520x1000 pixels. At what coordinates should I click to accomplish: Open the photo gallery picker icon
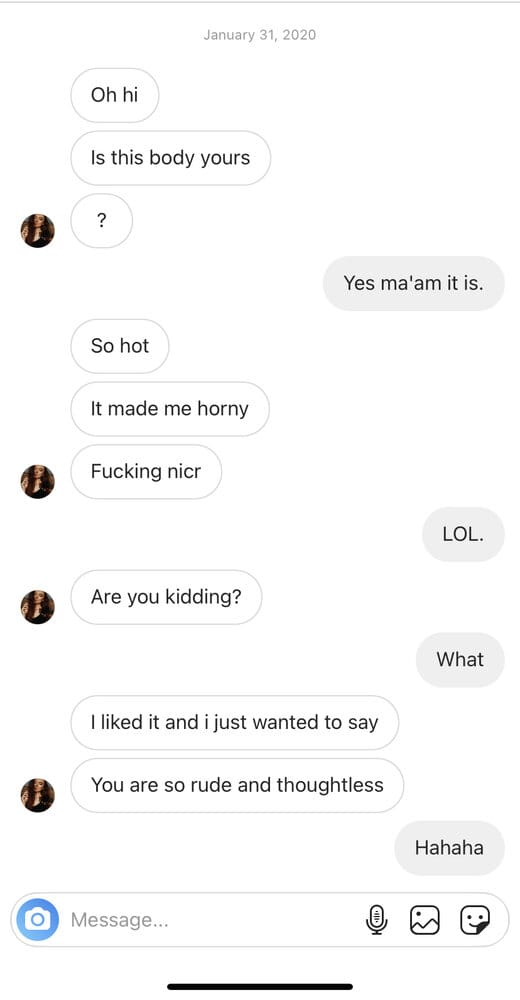[425, 920]
